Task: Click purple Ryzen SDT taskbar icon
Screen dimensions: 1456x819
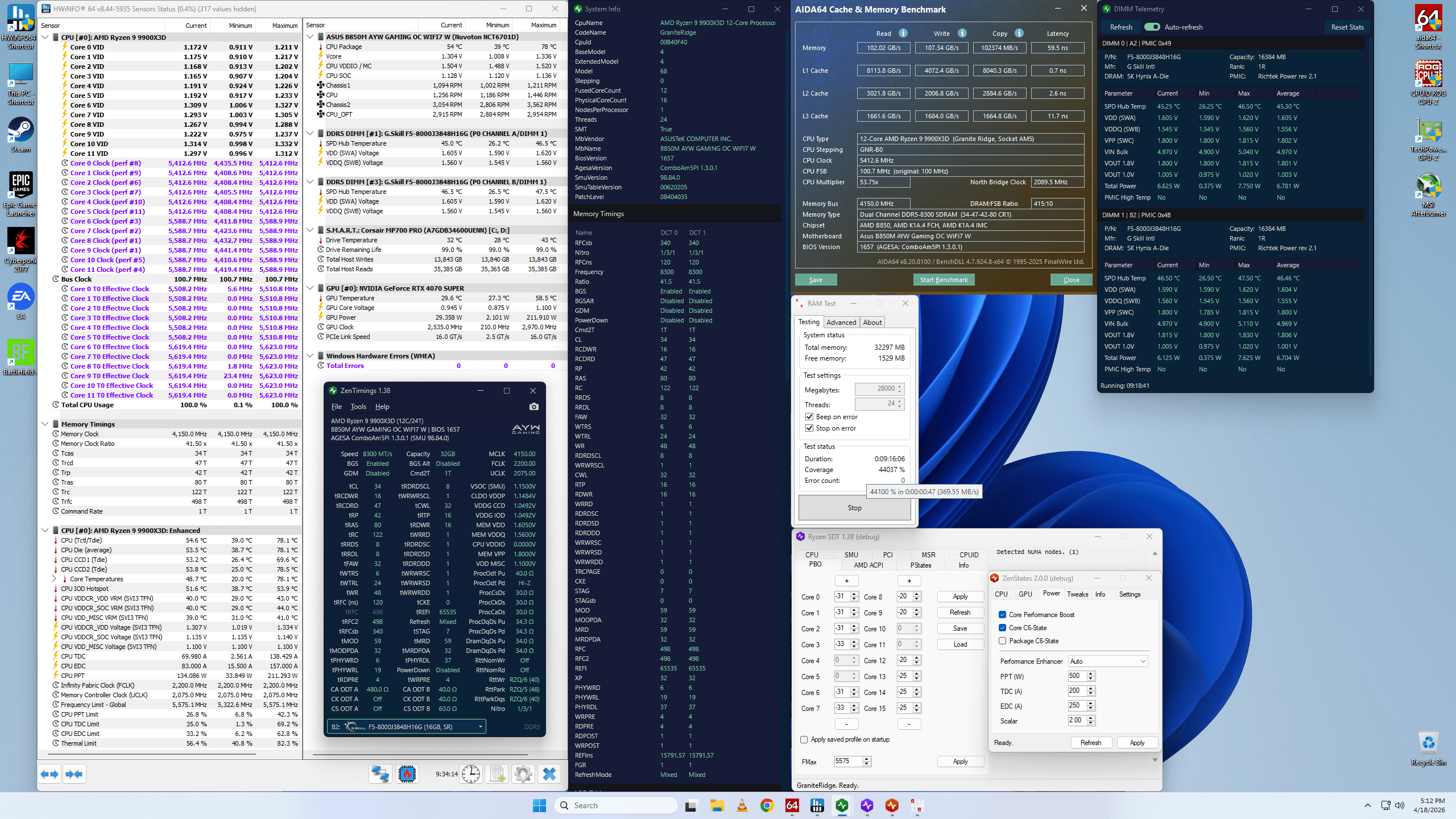Action: (867, 805)
